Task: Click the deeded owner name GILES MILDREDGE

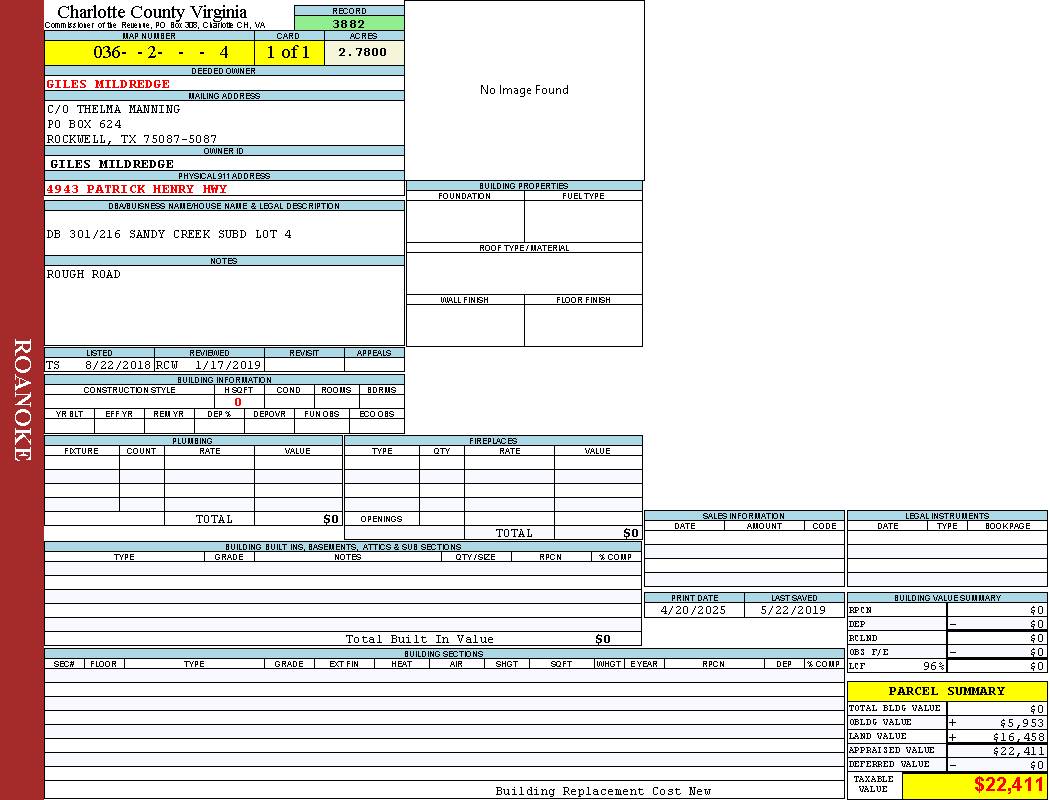Action: pyautogui.click(x=109, y=84)
